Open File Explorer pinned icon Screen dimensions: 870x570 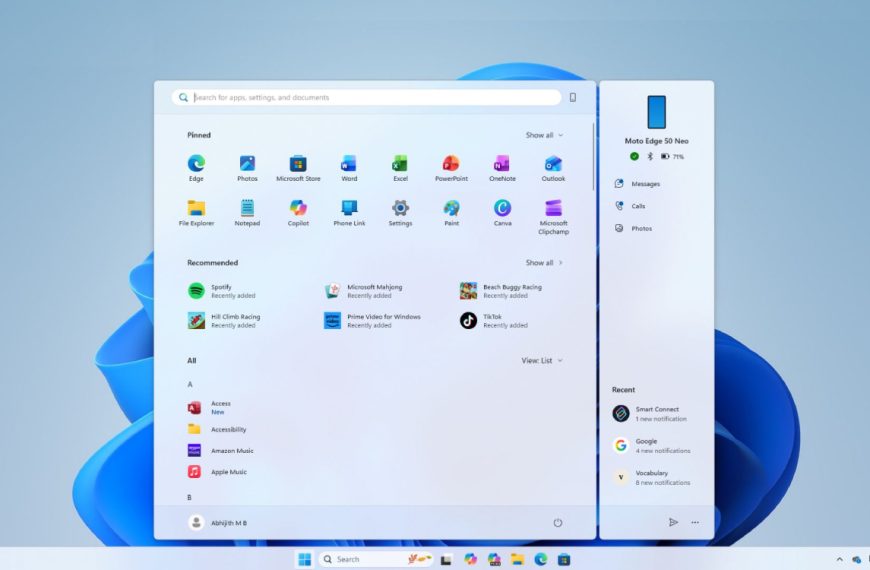(196, 213)
